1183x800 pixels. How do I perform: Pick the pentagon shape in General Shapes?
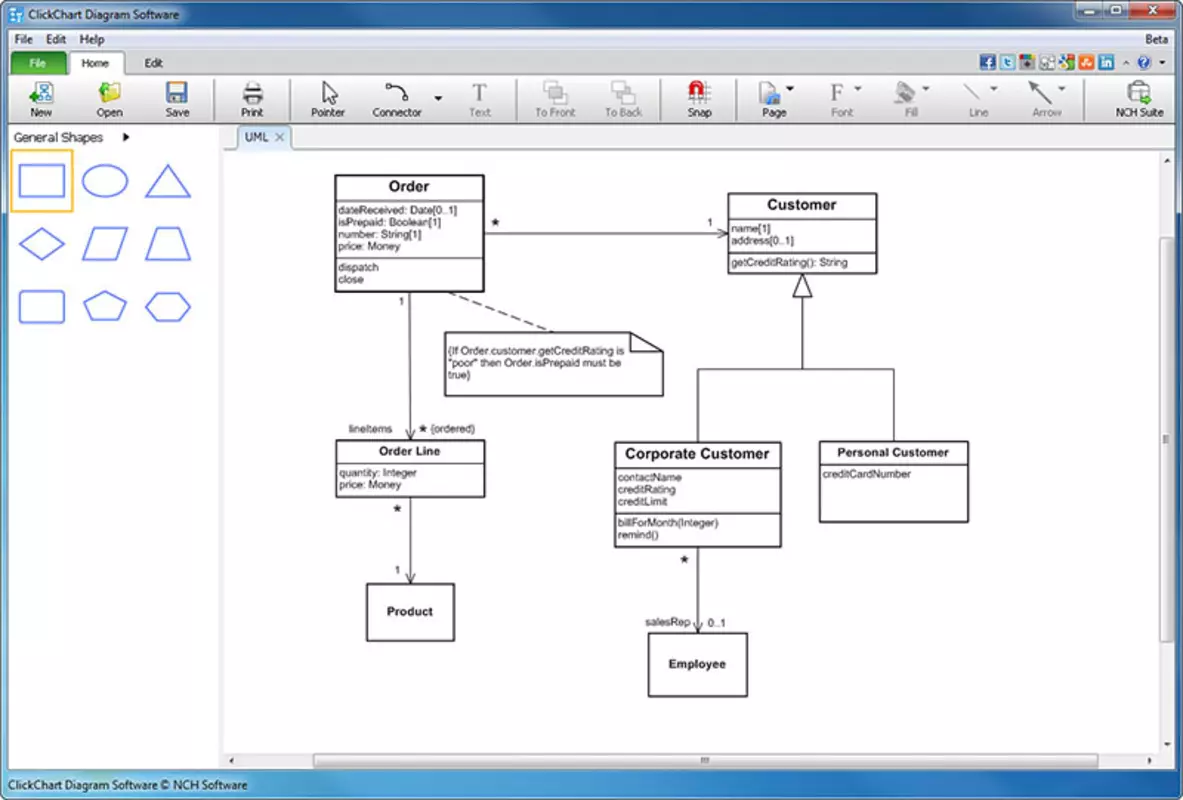[105, 306]
